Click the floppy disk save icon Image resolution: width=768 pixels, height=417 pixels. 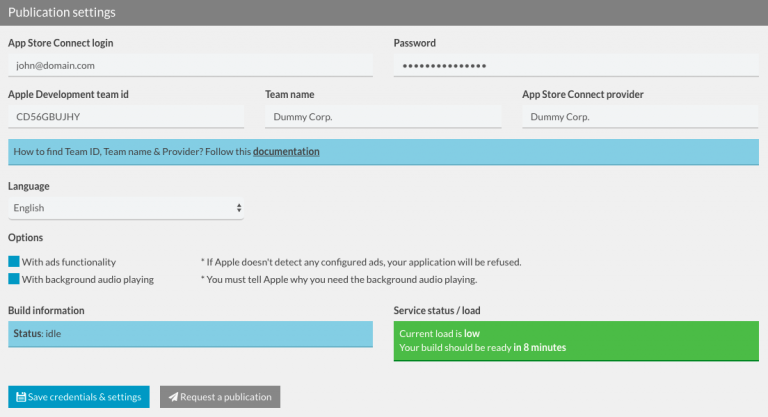(21, 397)
